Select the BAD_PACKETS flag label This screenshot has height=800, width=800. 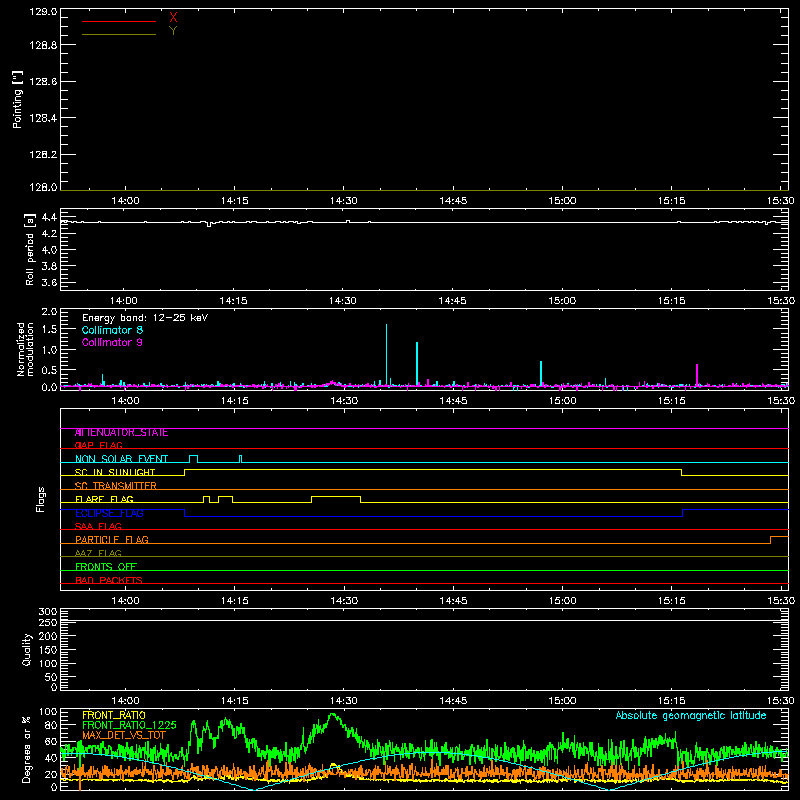tap(109, 580)
